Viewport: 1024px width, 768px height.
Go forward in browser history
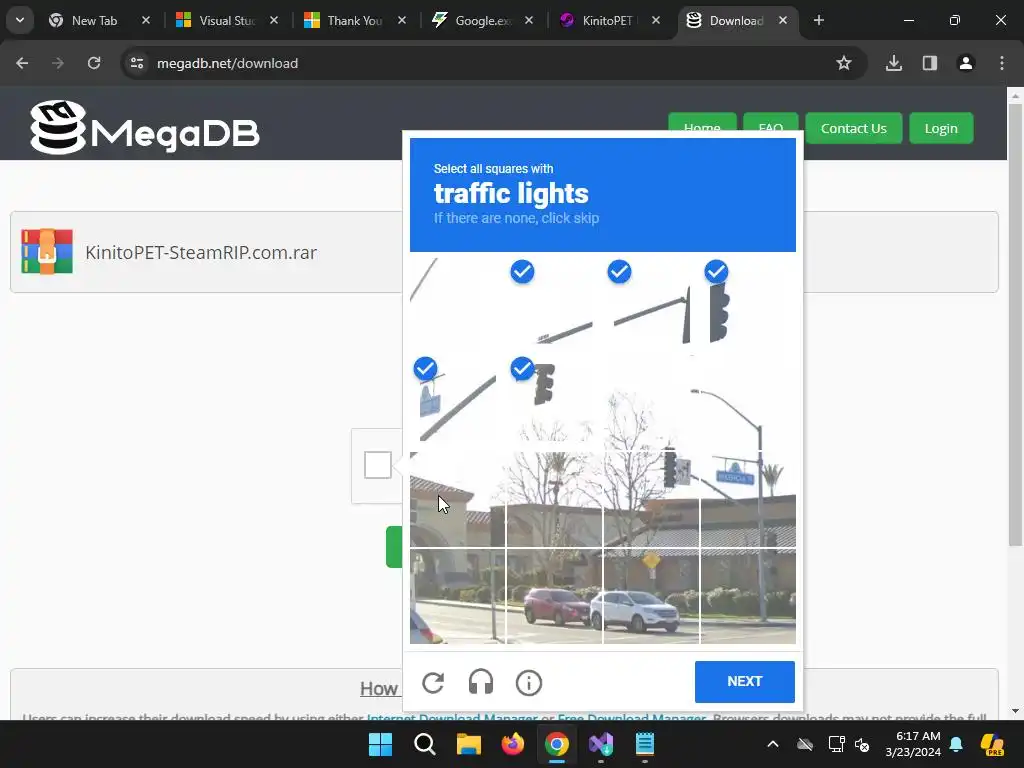point(58,63)
